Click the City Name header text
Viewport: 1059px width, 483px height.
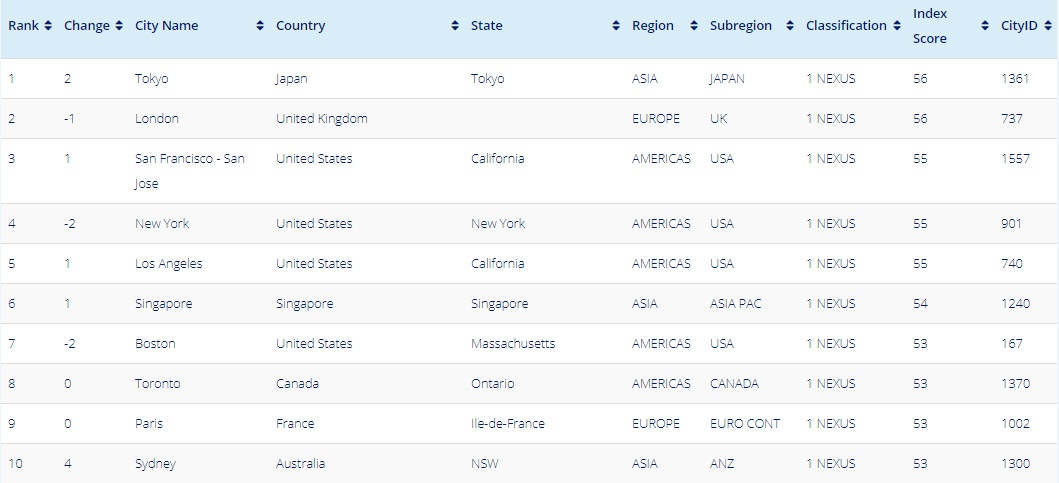(x=167, y=26)
